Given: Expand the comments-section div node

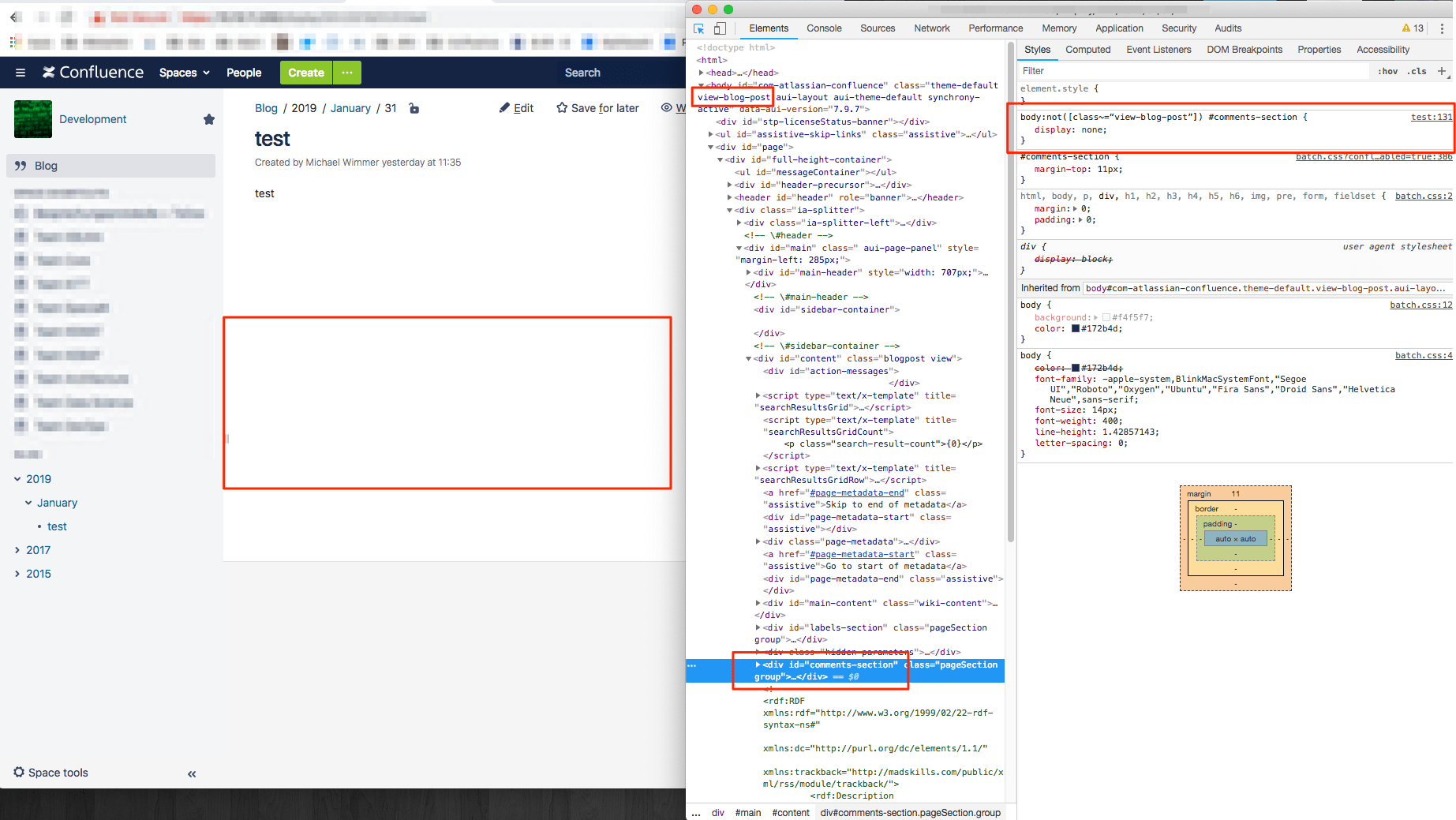Looking at the screenshot, I should [x=758, y=665].
